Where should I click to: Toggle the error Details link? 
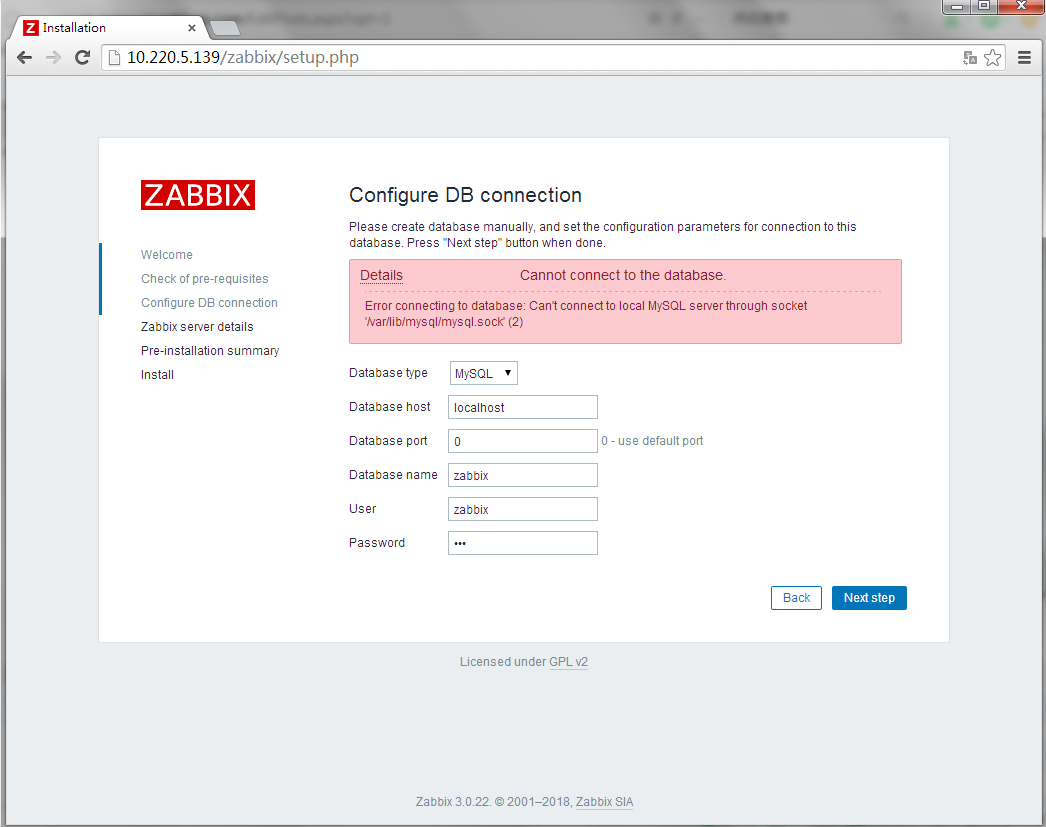[x=382, y=275]
